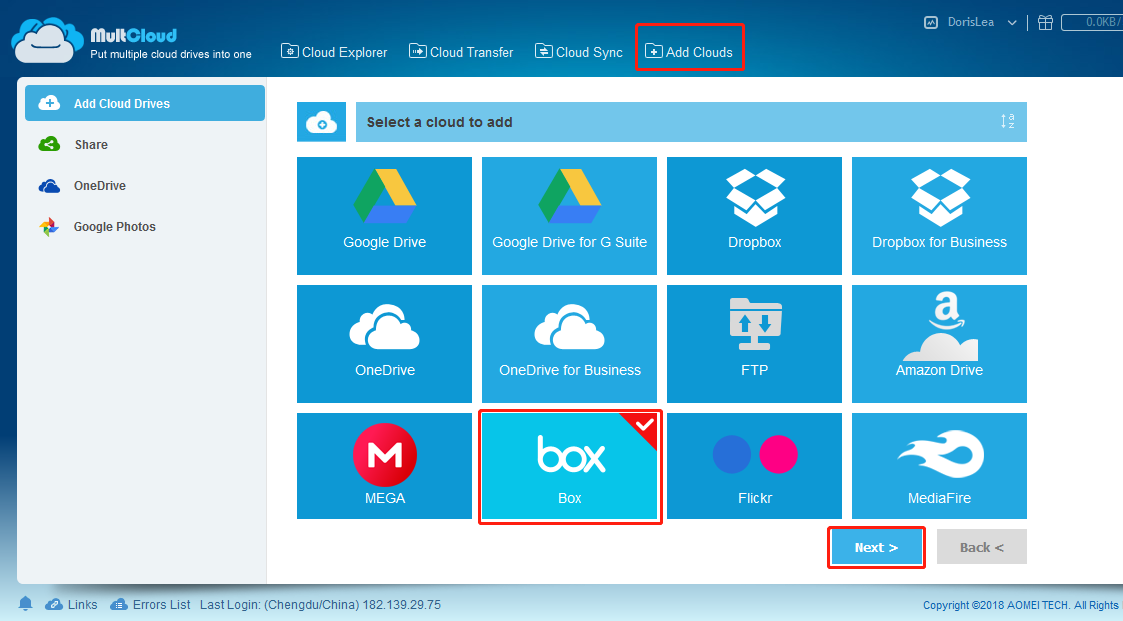Click the Back < button

click(981, 547)
